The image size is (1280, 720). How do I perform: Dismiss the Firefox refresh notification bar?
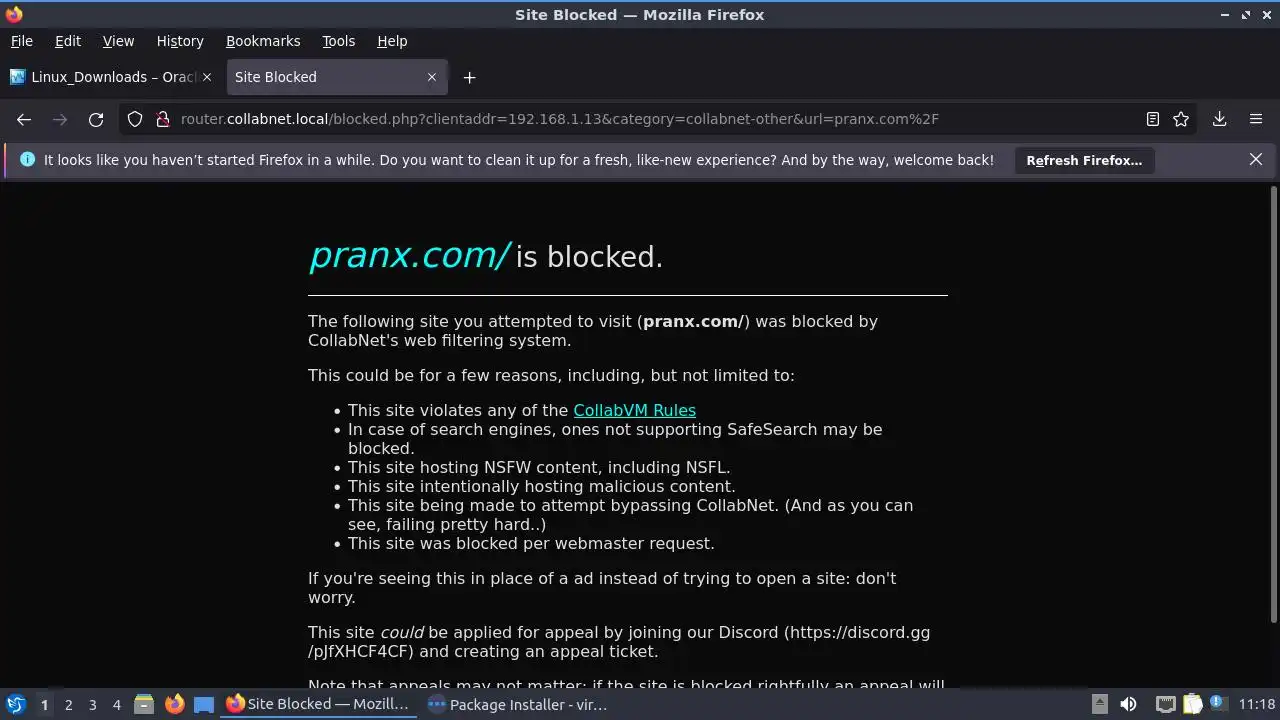(x=1256, y=160)
